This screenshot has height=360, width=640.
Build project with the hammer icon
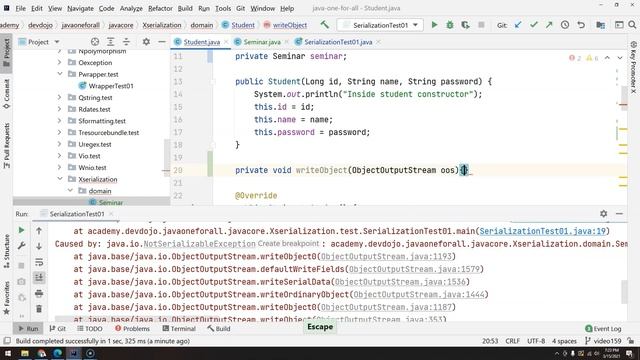324,25
